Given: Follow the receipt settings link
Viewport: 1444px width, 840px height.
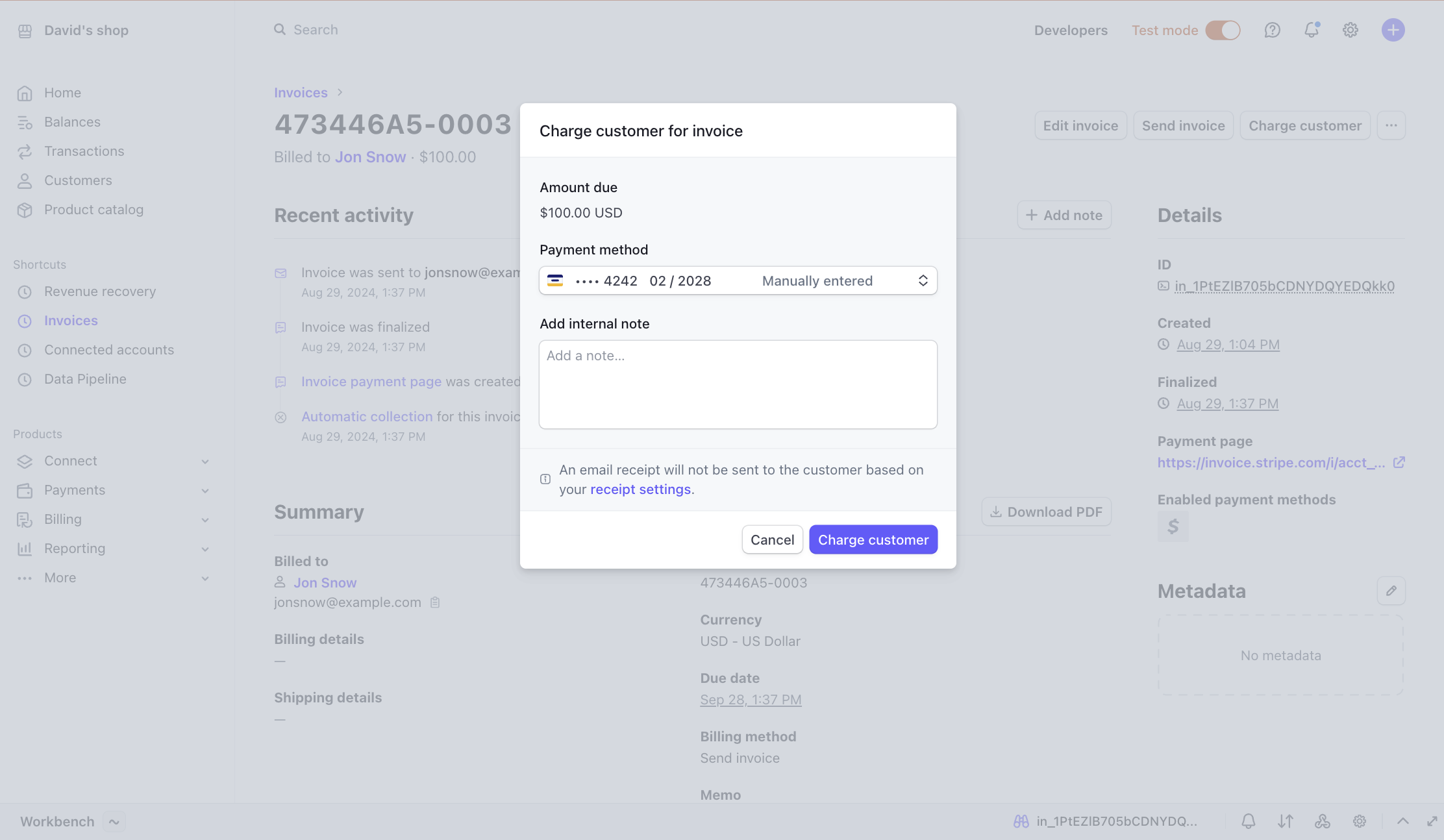Looking at the screenshot, I should (640, 489).
